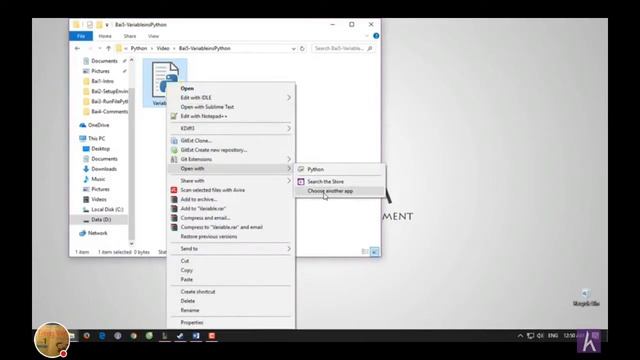Select Local Disk (C:) in navigation pane
Viewport: 640px width, 360px height.
pyautogui.click(x=107, y=210)
